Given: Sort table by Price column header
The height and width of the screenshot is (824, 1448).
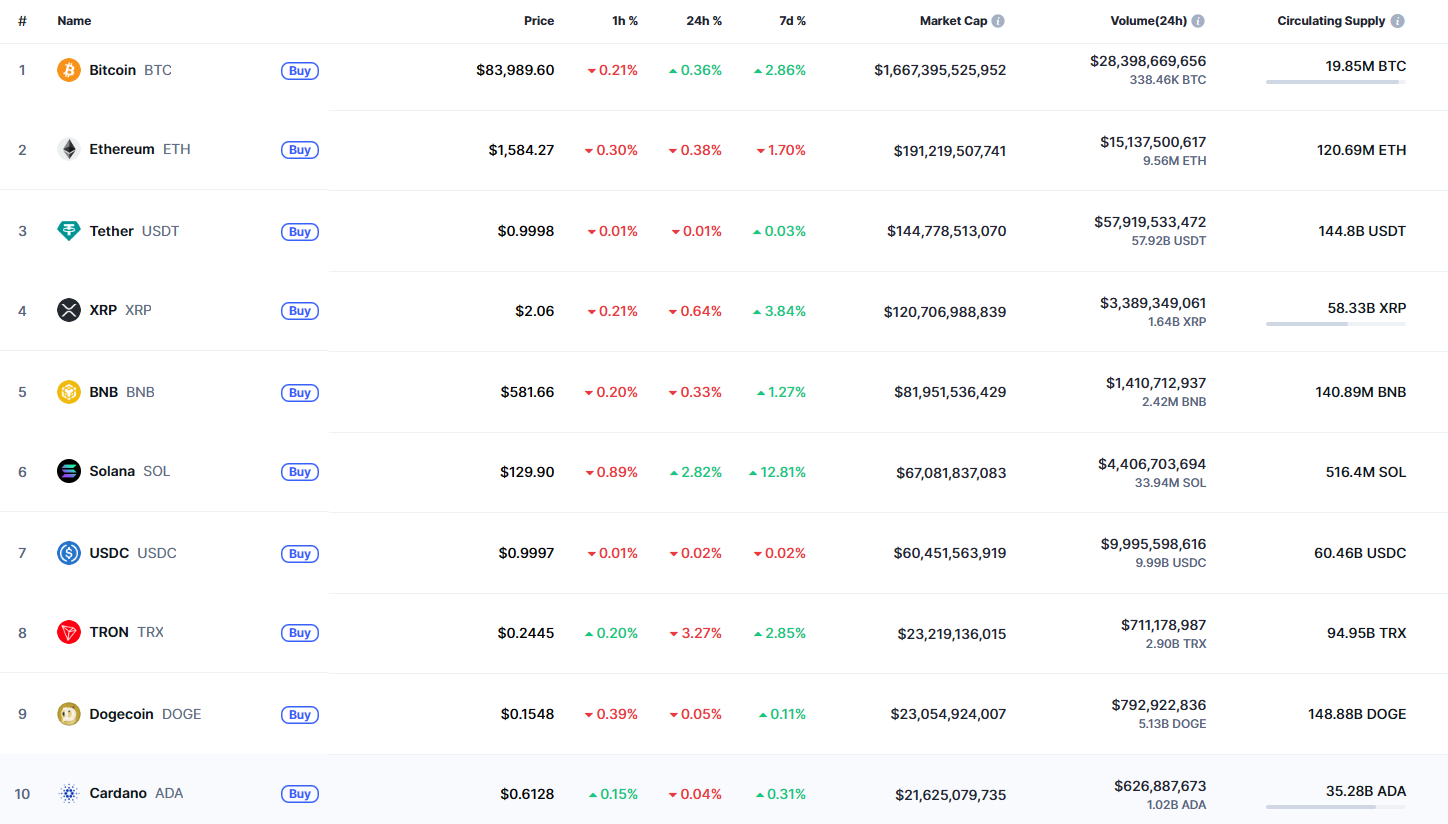Looking at the screenshot, I should [539, 21].
